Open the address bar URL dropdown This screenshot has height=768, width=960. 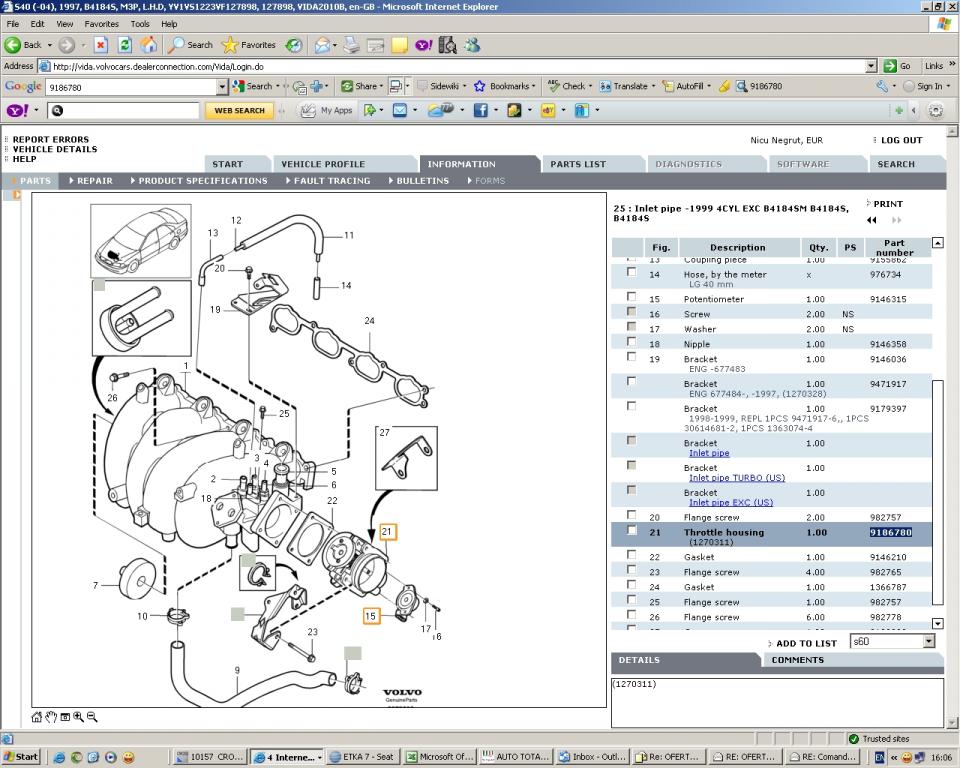pos(871,66)
